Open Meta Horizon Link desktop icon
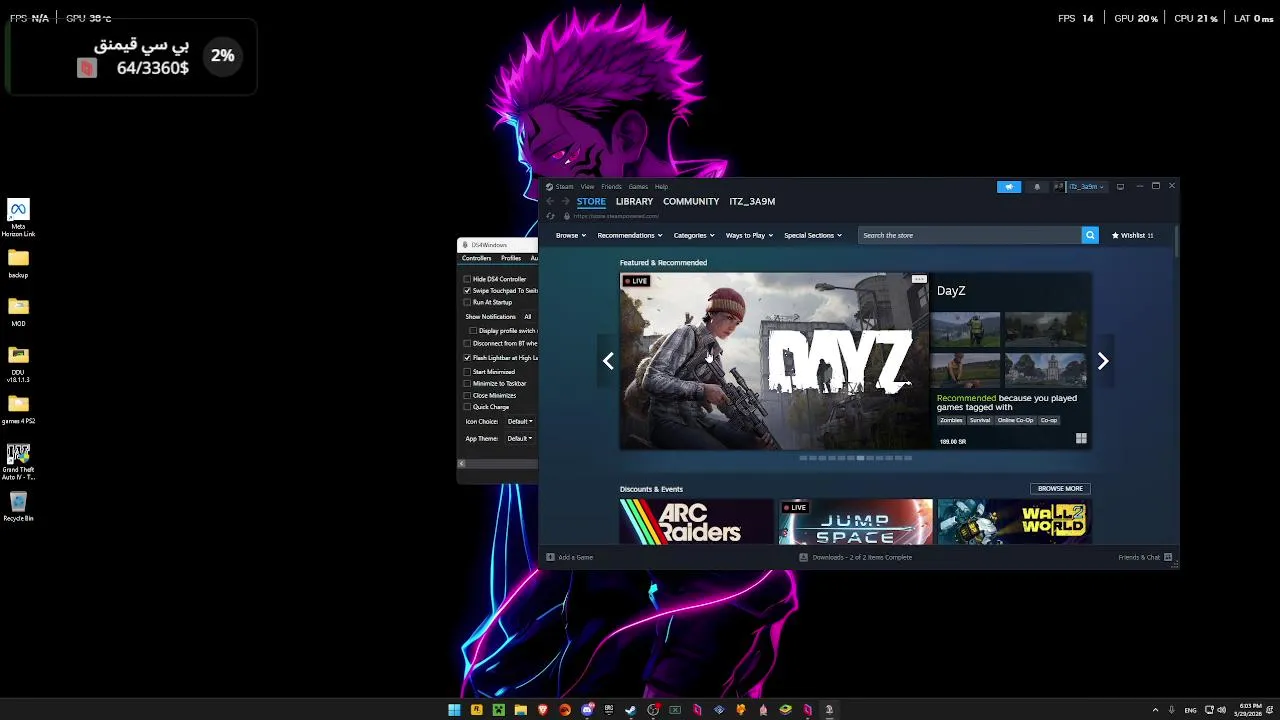Screen dimensions: 1280x720 coord(18,218)
